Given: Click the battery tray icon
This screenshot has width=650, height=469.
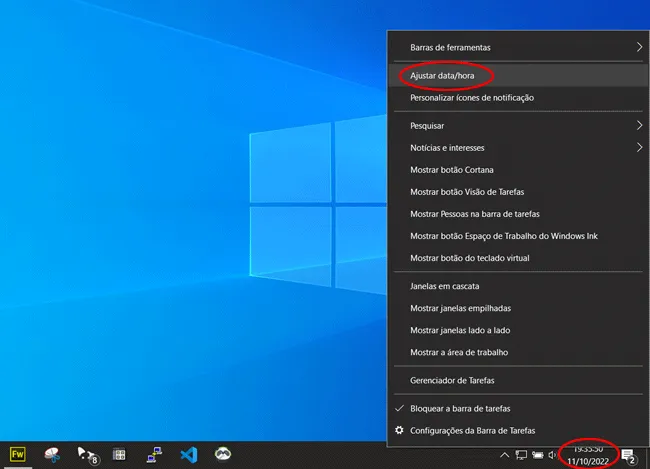Looking at the screenshot, I should click(x=538, y=455).
